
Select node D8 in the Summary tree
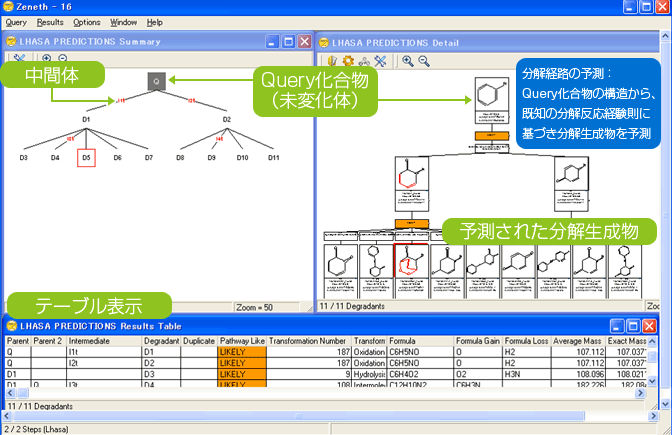click(x=180, y=158)
